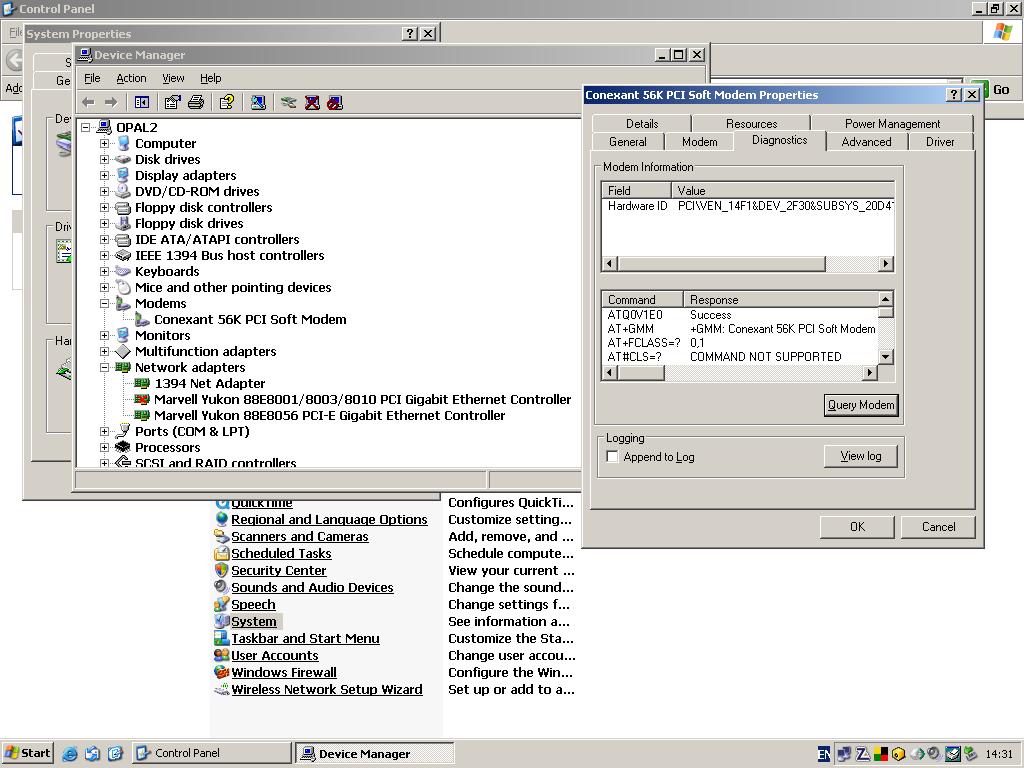Screen dimensions: 1024x768
Task: Click the Print icon in Device Manager toolbar
Action: pyautogui.click(x=196, y=103)
